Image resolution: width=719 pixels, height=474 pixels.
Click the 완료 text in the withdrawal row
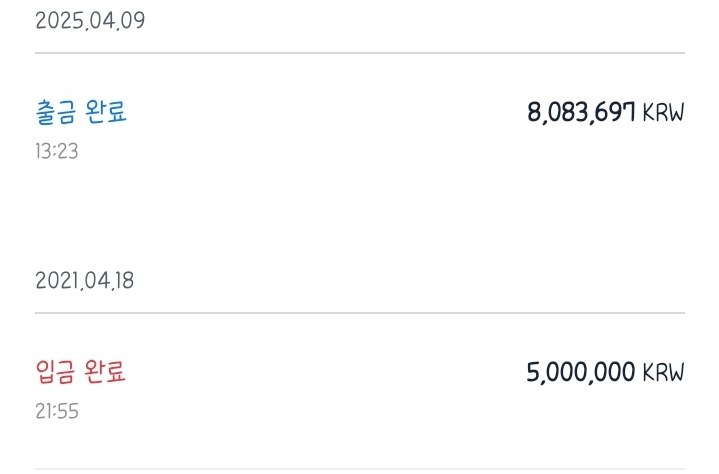tap(105, 113)
